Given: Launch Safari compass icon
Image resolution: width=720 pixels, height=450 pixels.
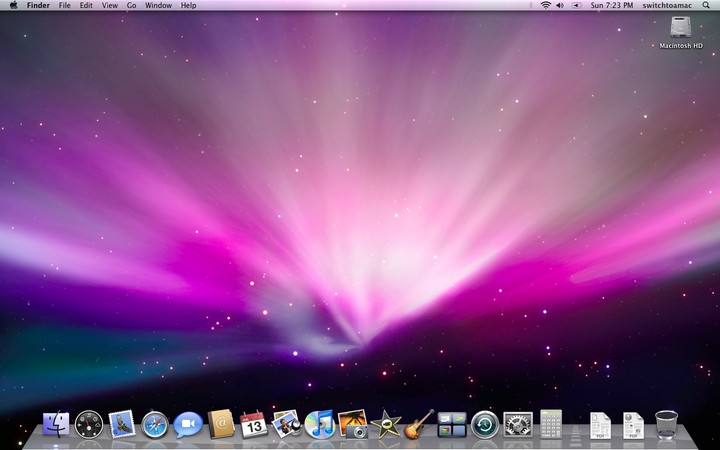Looking at the screenshot, I should tap(155, 425).
